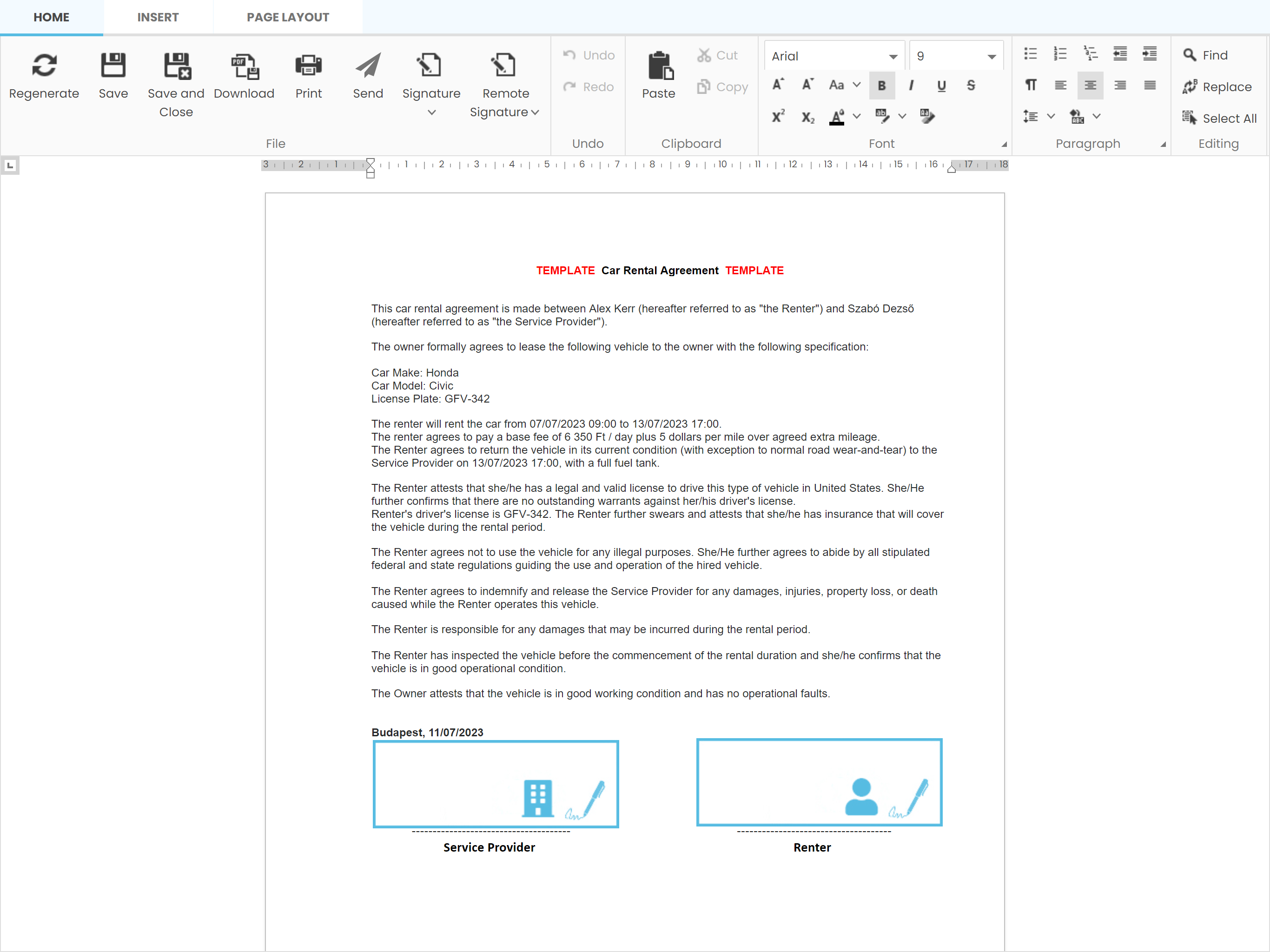Toggle Bold formatting

tap(881, 86)
